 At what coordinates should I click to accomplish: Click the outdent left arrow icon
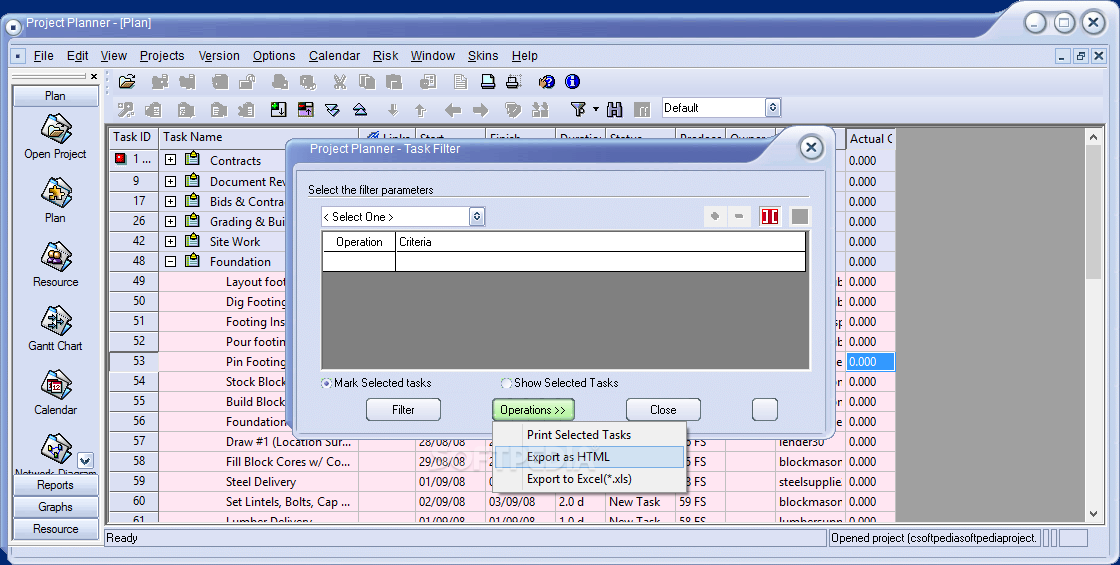coord(453,109)
